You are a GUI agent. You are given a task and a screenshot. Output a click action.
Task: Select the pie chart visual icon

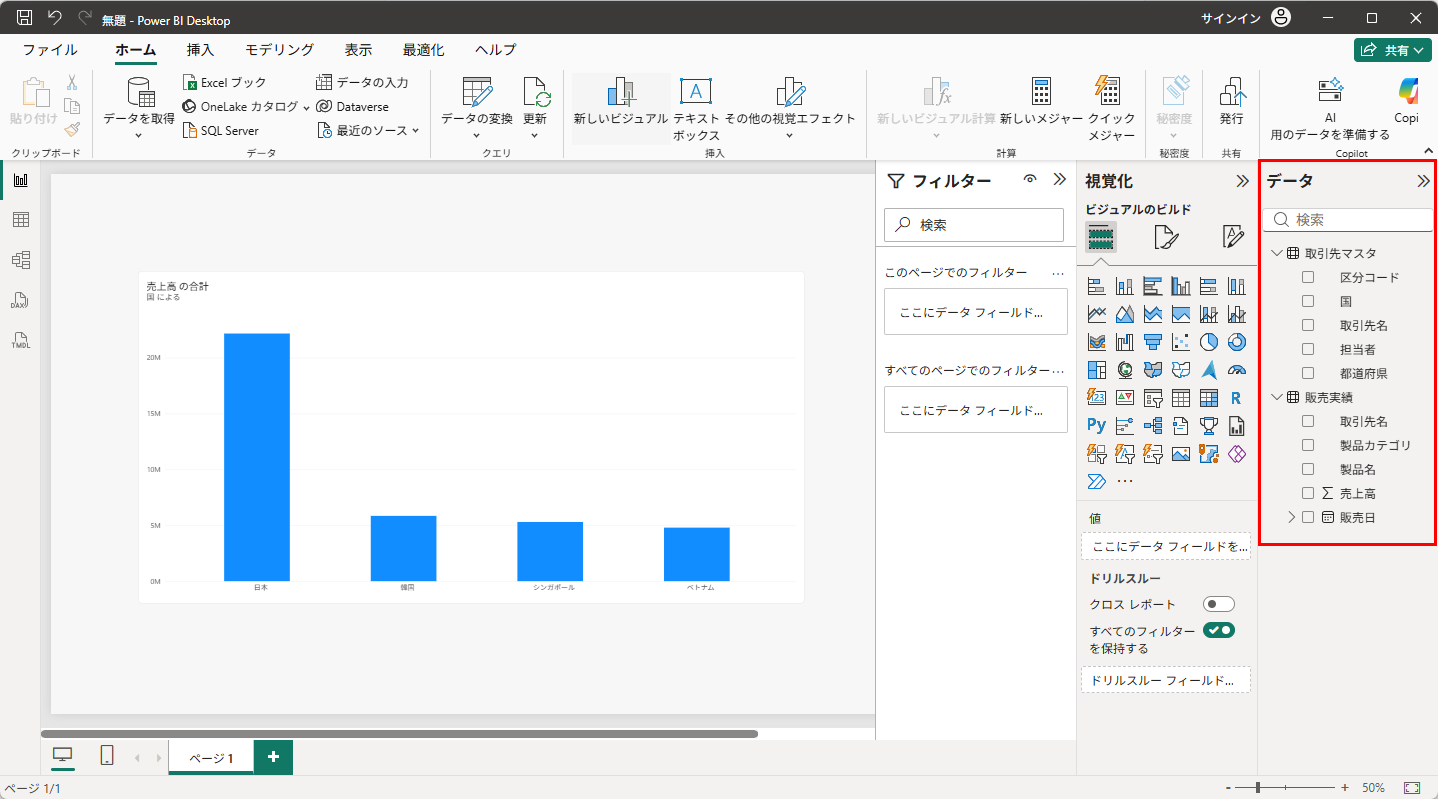click(x=1208, y=342)
